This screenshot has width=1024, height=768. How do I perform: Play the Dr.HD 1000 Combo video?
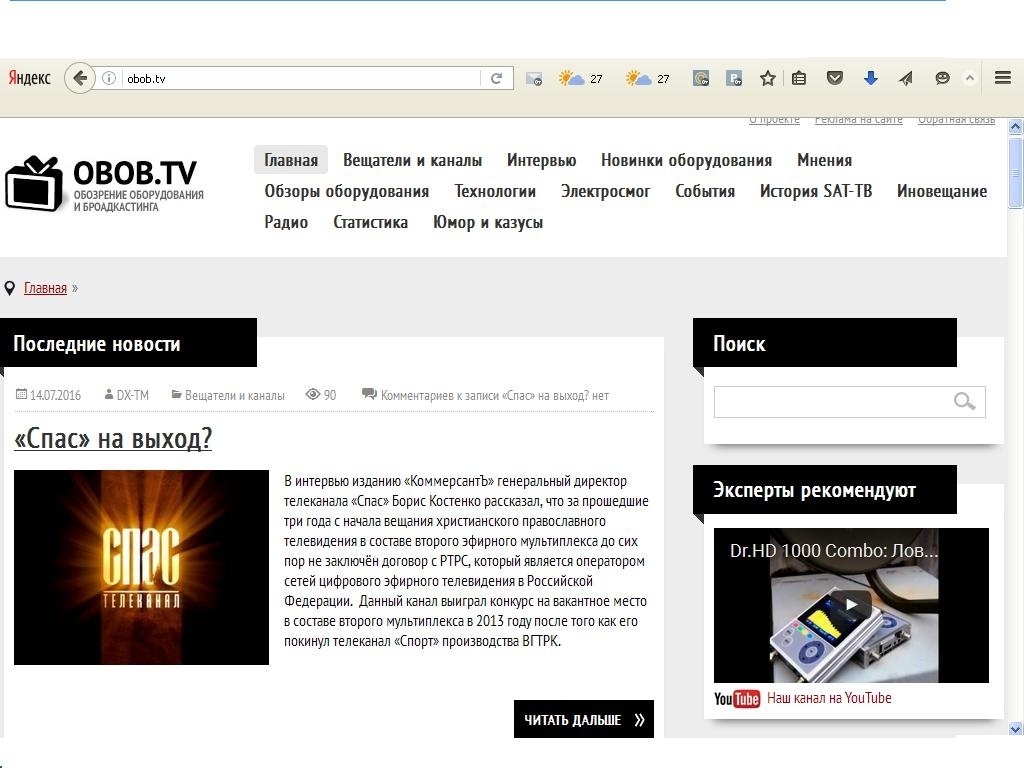point(852,605)
